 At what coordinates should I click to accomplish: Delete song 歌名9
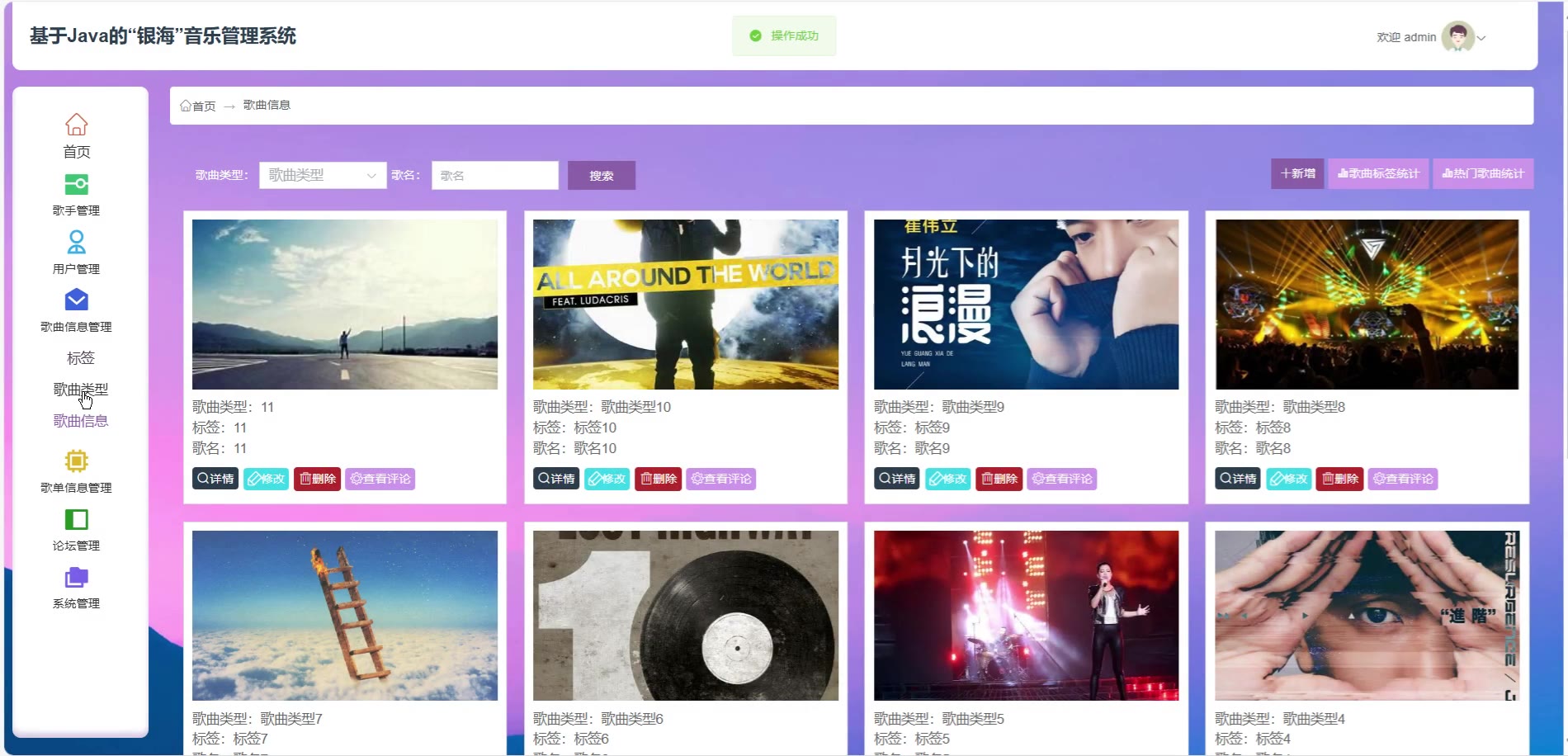pyautogui.click(x=999, y=479)
